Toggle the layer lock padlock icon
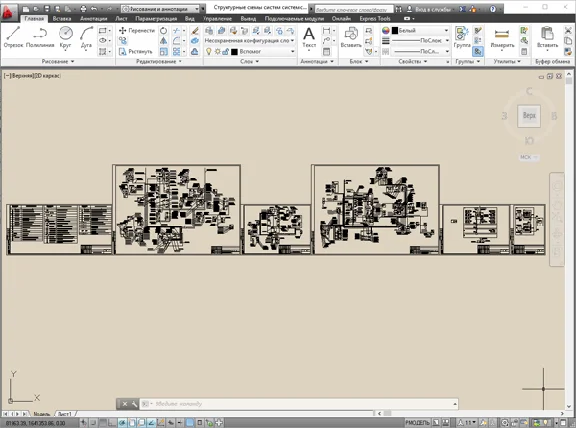The width and height of the screenshot is (576, 428). coord(226,51)
